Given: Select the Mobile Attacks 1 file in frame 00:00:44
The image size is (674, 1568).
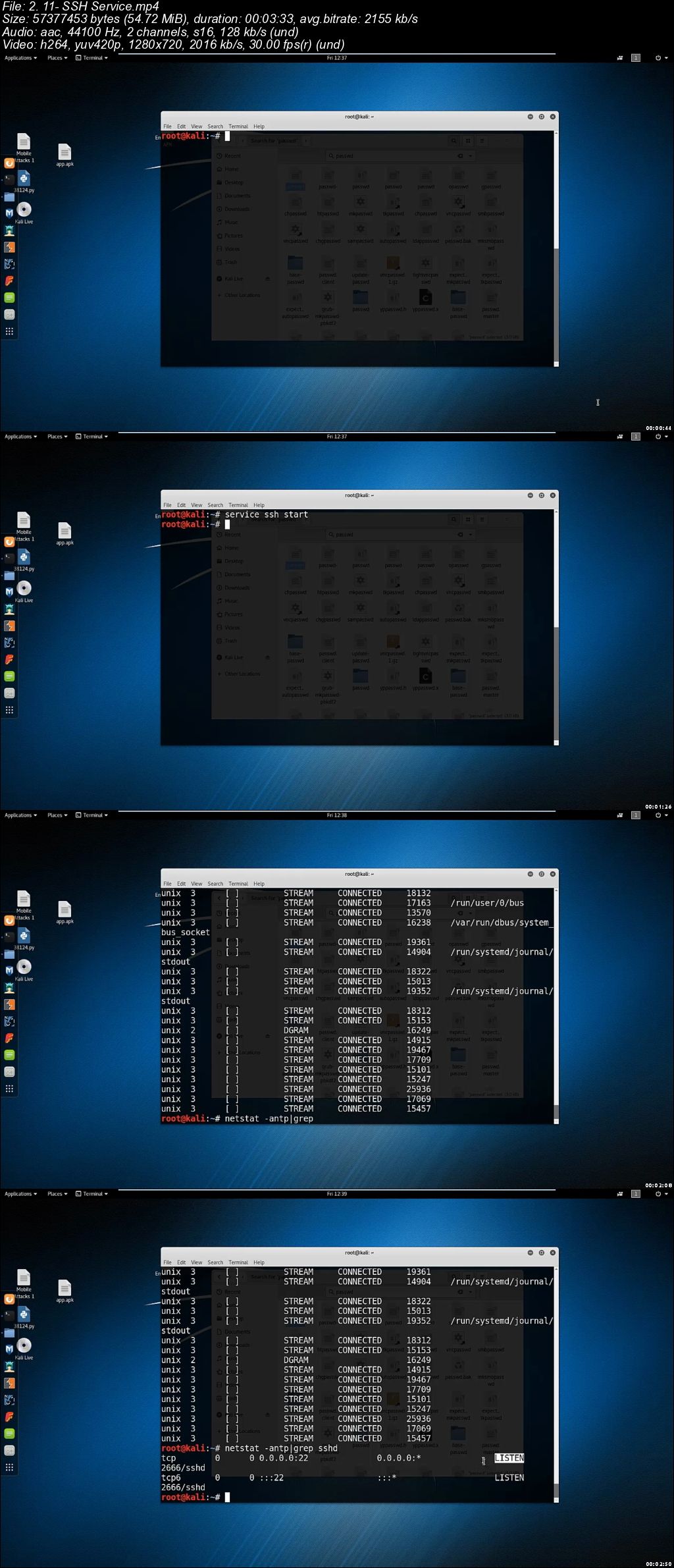Looking at the screenshot, I should pyautogui.click(x=24, y=148).
